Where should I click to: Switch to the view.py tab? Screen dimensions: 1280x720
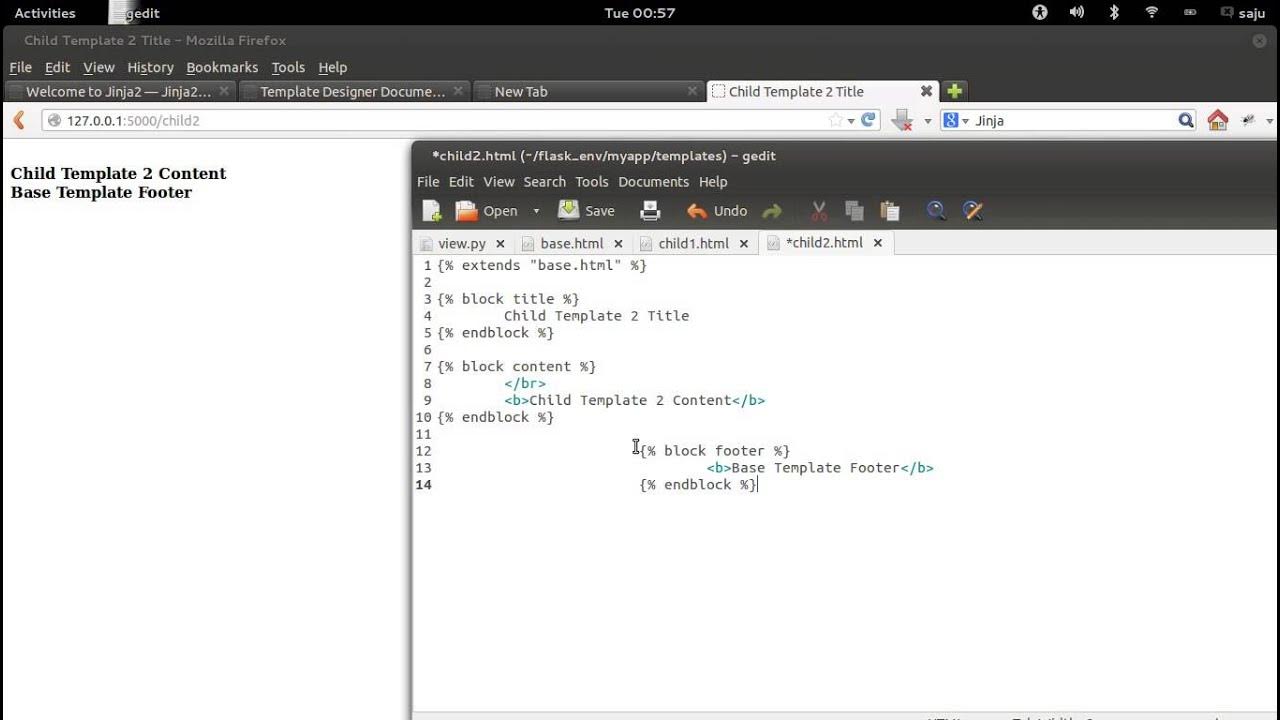(462, 243)
